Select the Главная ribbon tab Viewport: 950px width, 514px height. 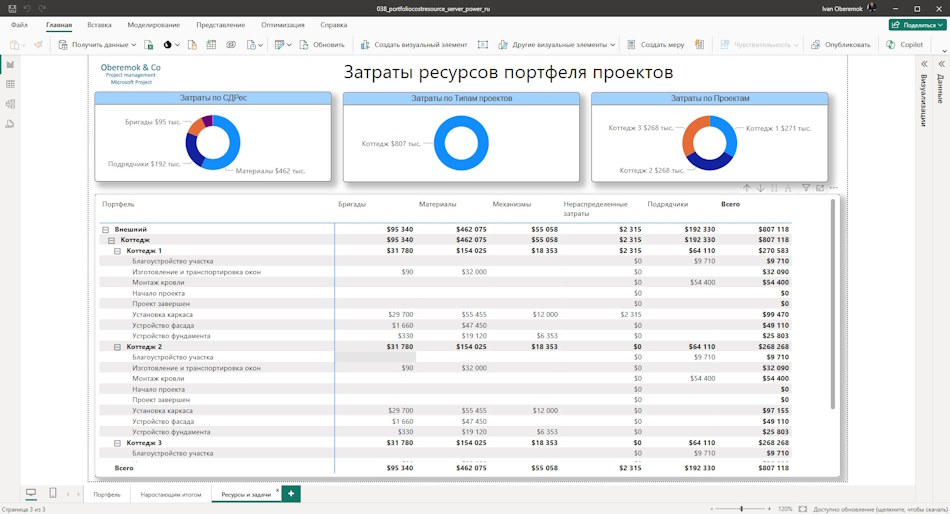59,25
